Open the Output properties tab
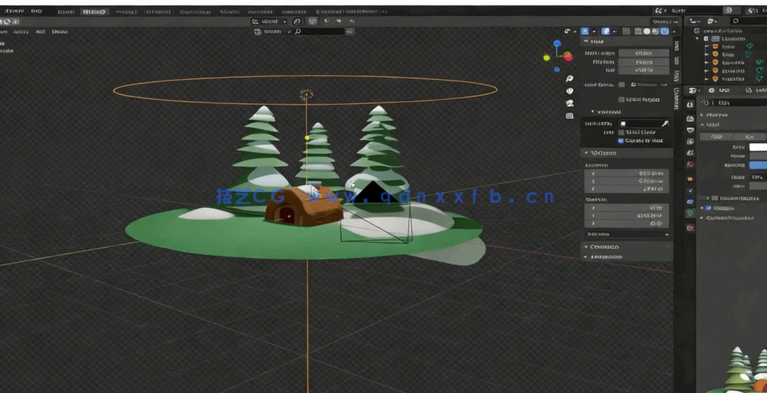 tap(690, 130)
